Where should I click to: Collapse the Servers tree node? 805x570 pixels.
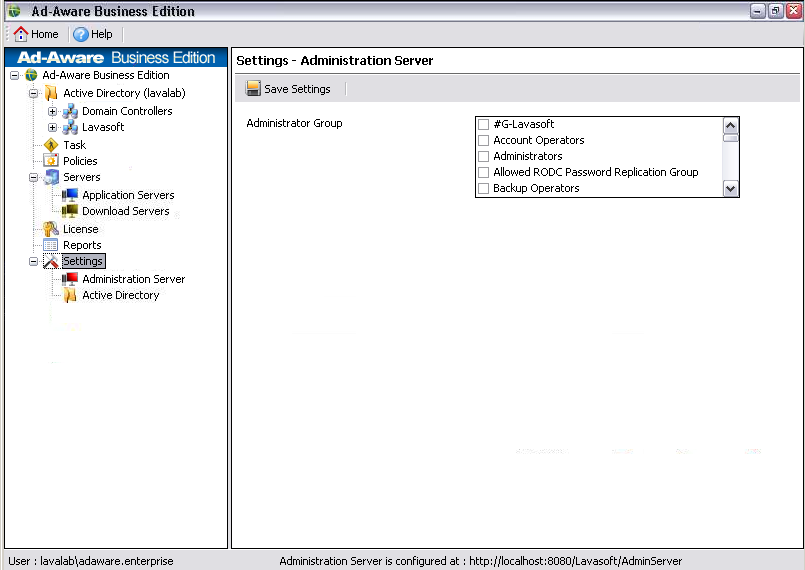33,178
